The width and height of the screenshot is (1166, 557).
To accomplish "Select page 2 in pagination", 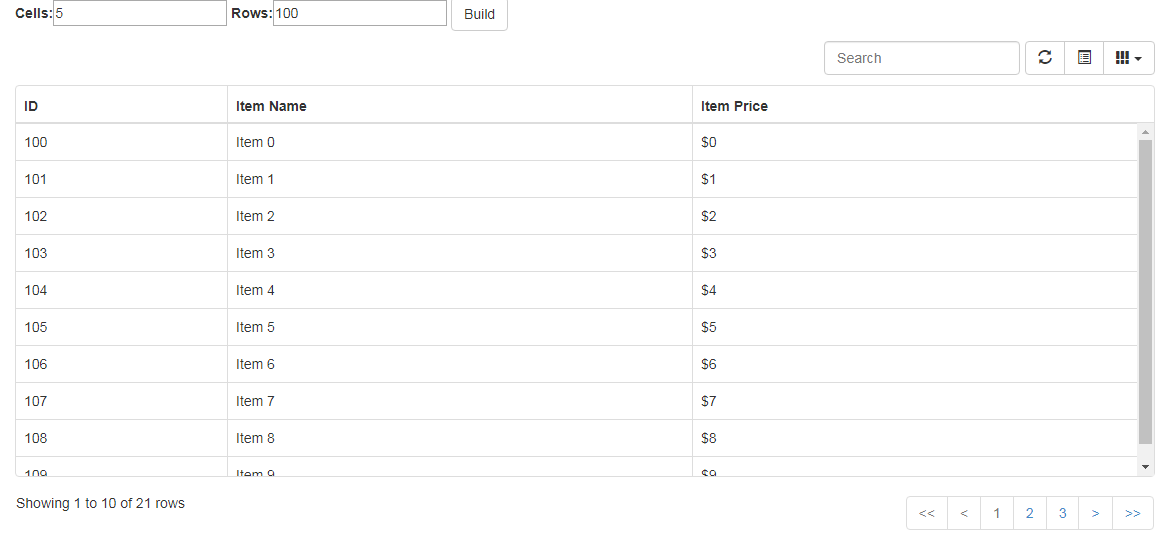I will coord(1029,513).
